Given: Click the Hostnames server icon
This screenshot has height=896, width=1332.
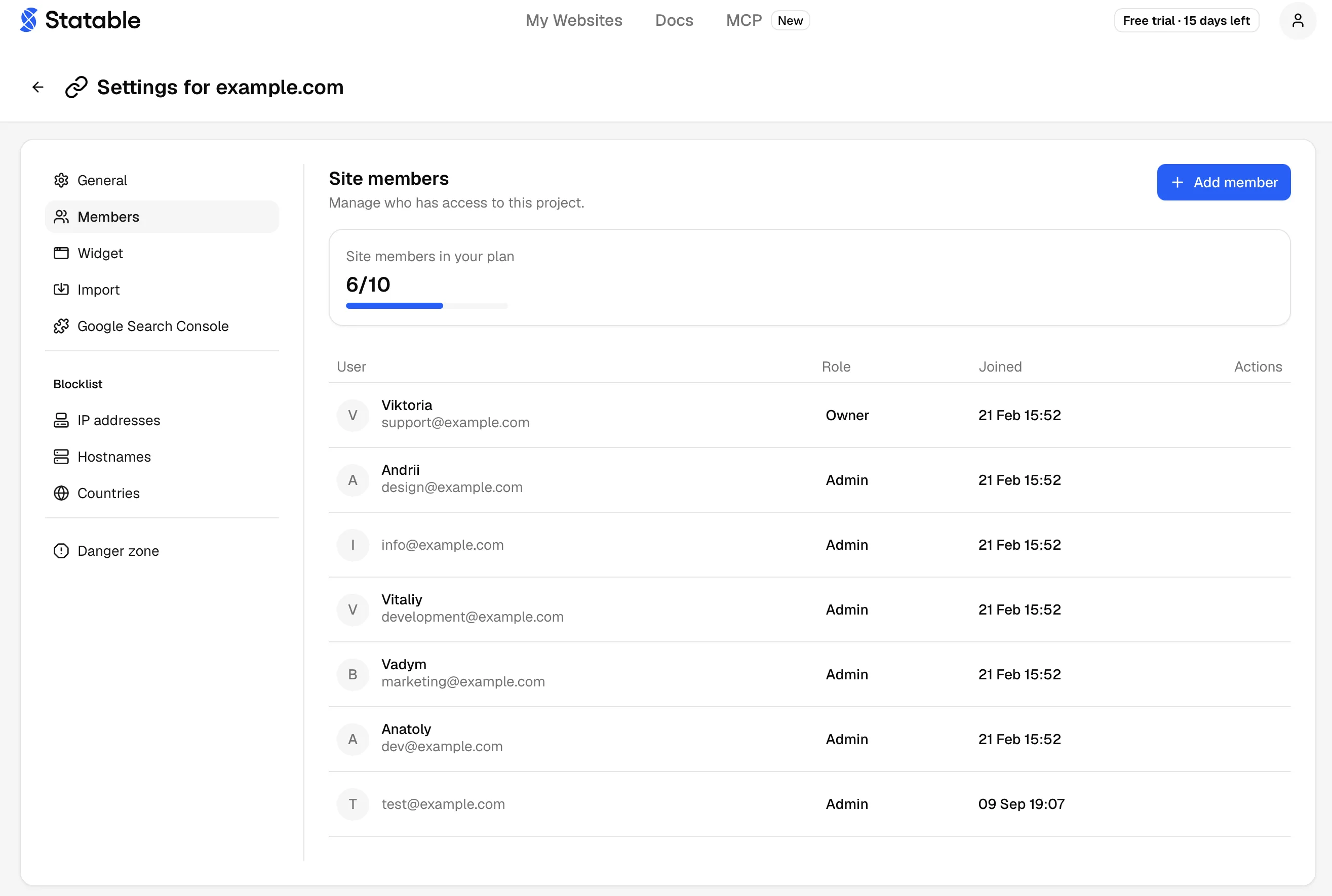Looking at the screenshot, I should click(61, 457).
